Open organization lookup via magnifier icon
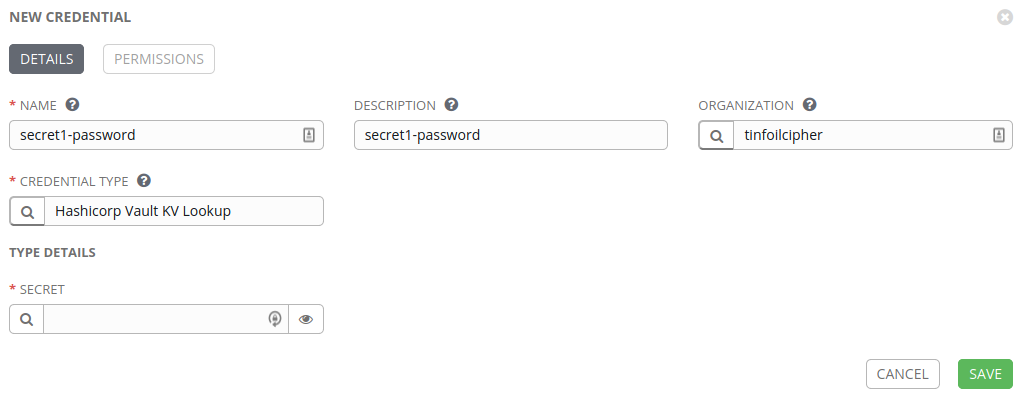The height and width of the screenshot is (398, 1024). point(716,135)
